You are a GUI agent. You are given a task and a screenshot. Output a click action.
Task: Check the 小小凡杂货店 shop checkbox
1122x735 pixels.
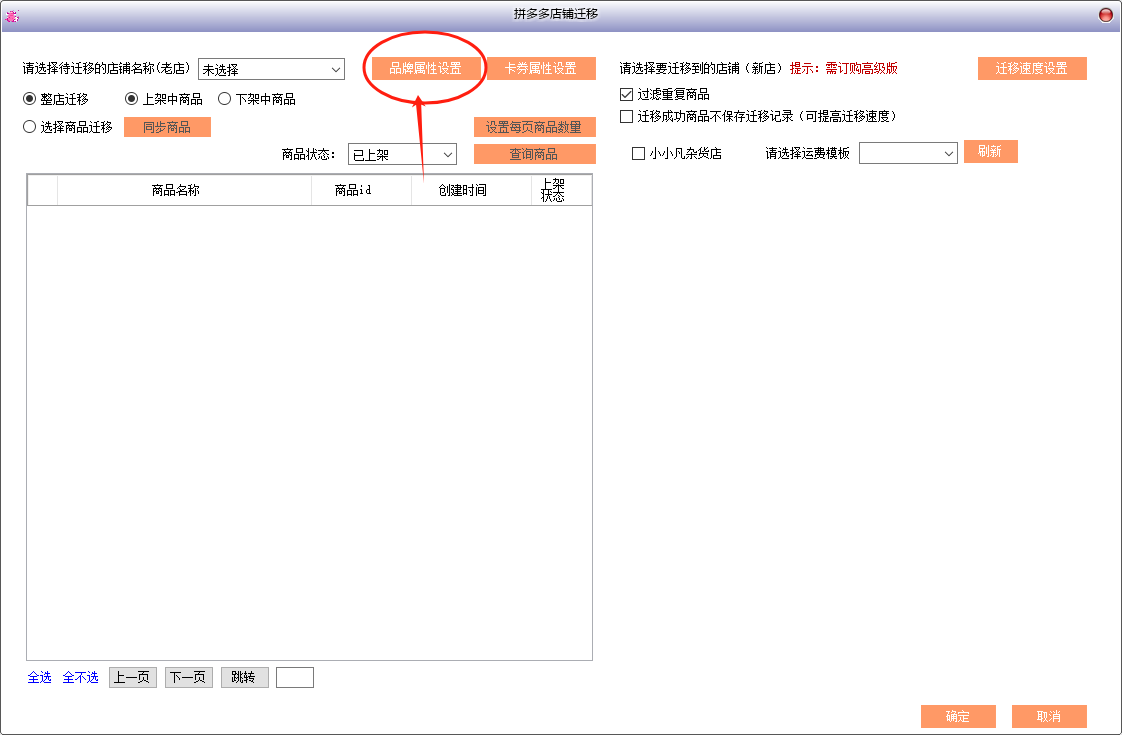point(638,153)
